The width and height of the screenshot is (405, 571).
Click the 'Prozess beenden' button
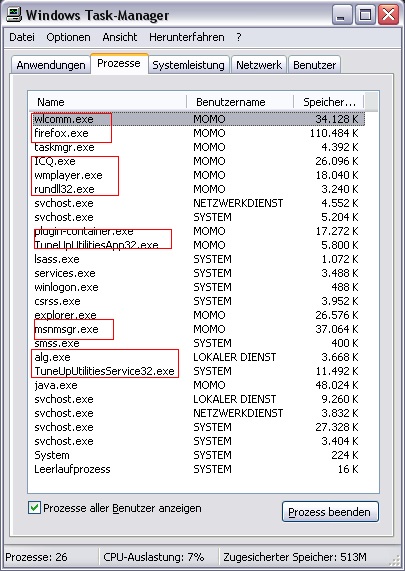[330, 512]
